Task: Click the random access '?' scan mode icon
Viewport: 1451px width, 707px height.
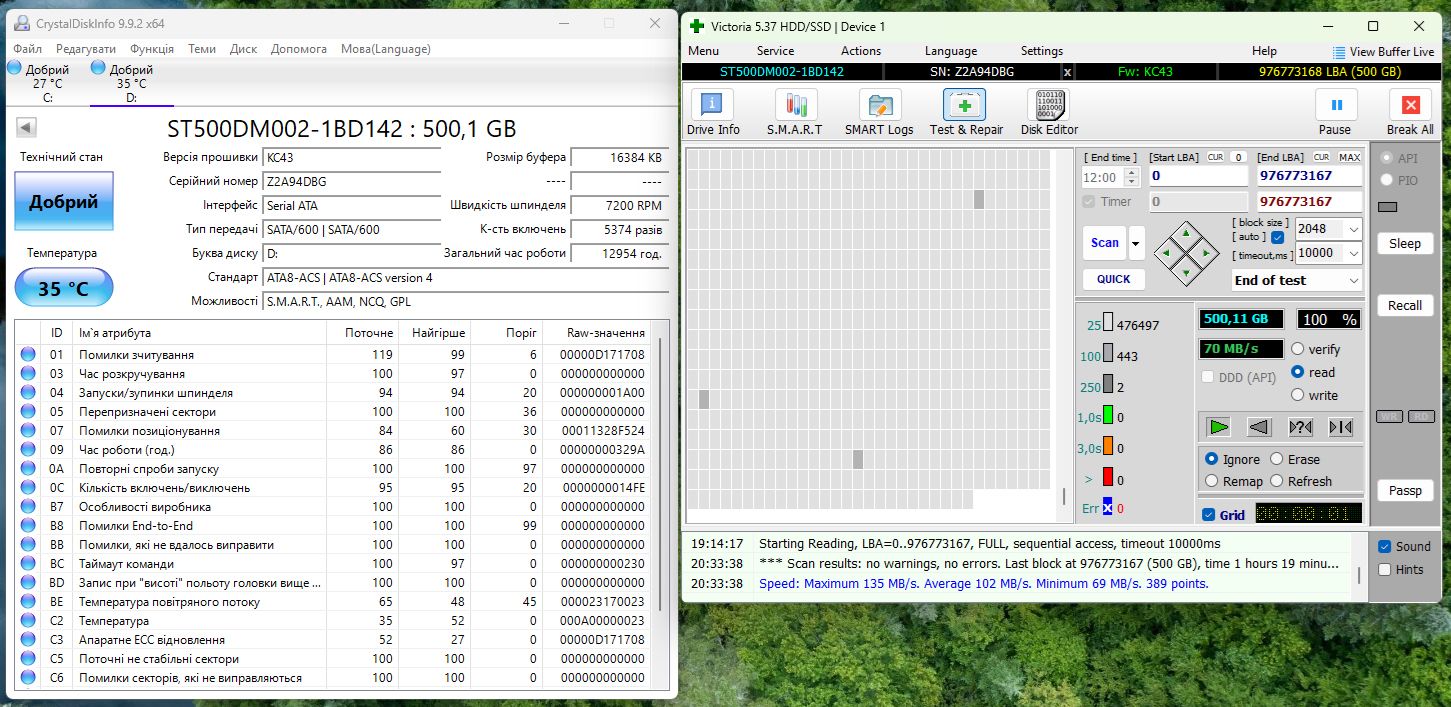Action: point(1300,427)
